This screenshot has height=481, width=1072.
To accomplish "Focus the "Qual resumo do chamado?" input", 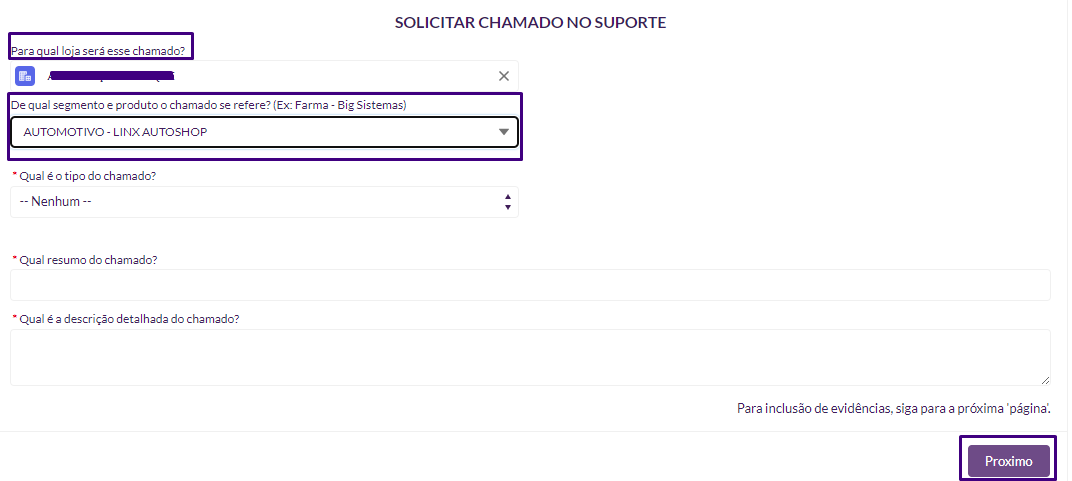I will point(530,285).
